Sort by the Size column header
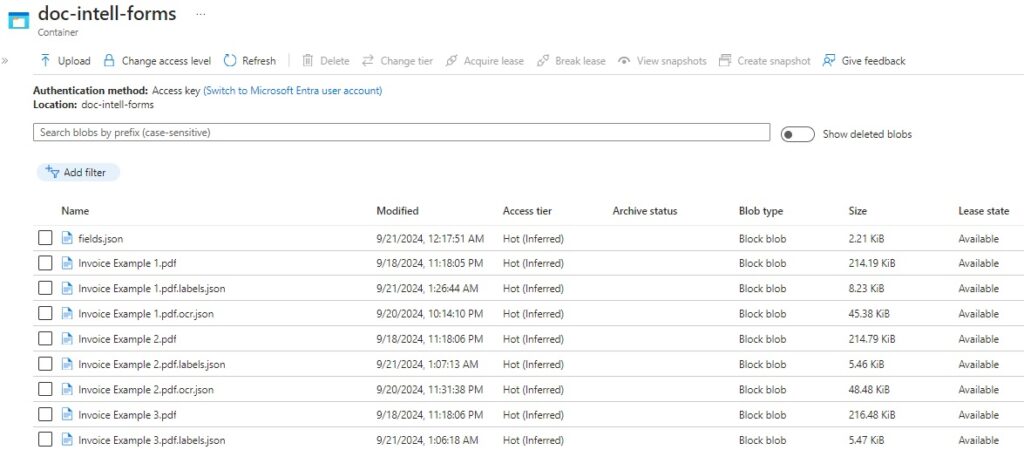 coord(857,211)
